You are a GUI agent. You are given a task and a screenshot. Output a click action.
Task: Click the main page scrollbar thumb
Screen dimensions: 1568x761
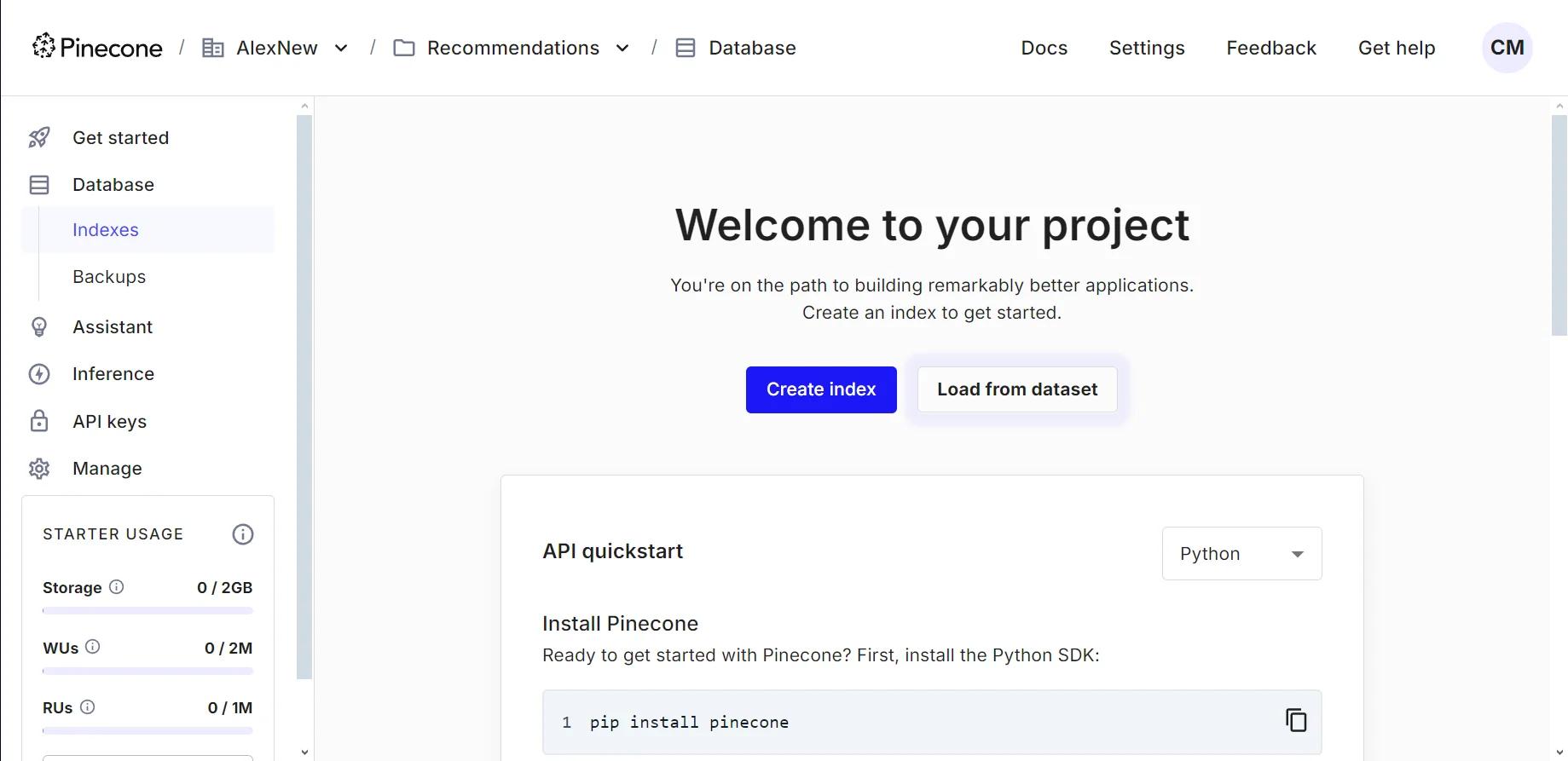pos(1559,226)
